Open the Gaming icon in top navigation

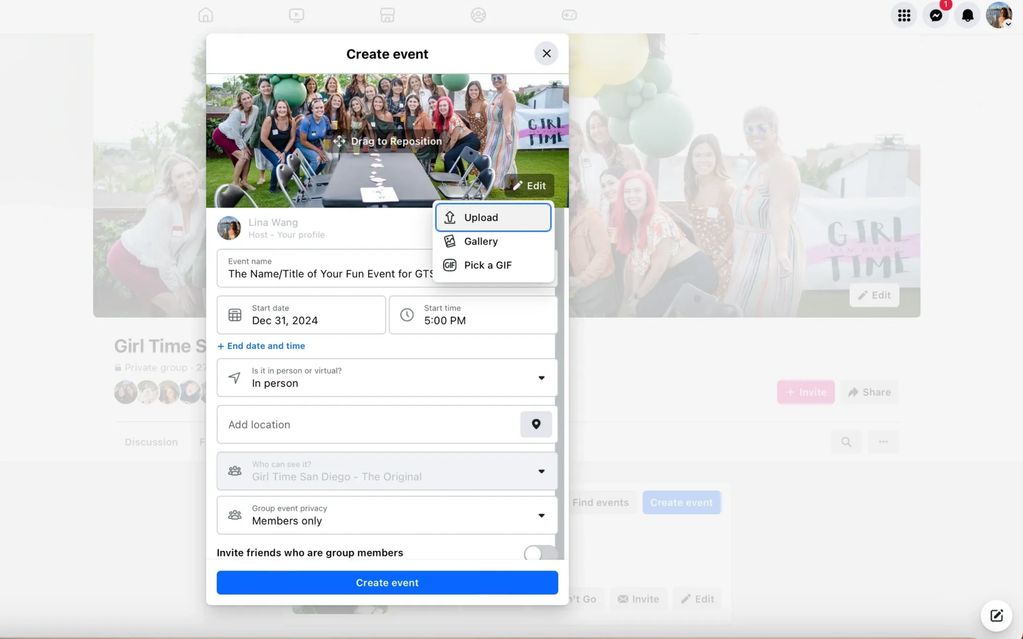point(569,15)
